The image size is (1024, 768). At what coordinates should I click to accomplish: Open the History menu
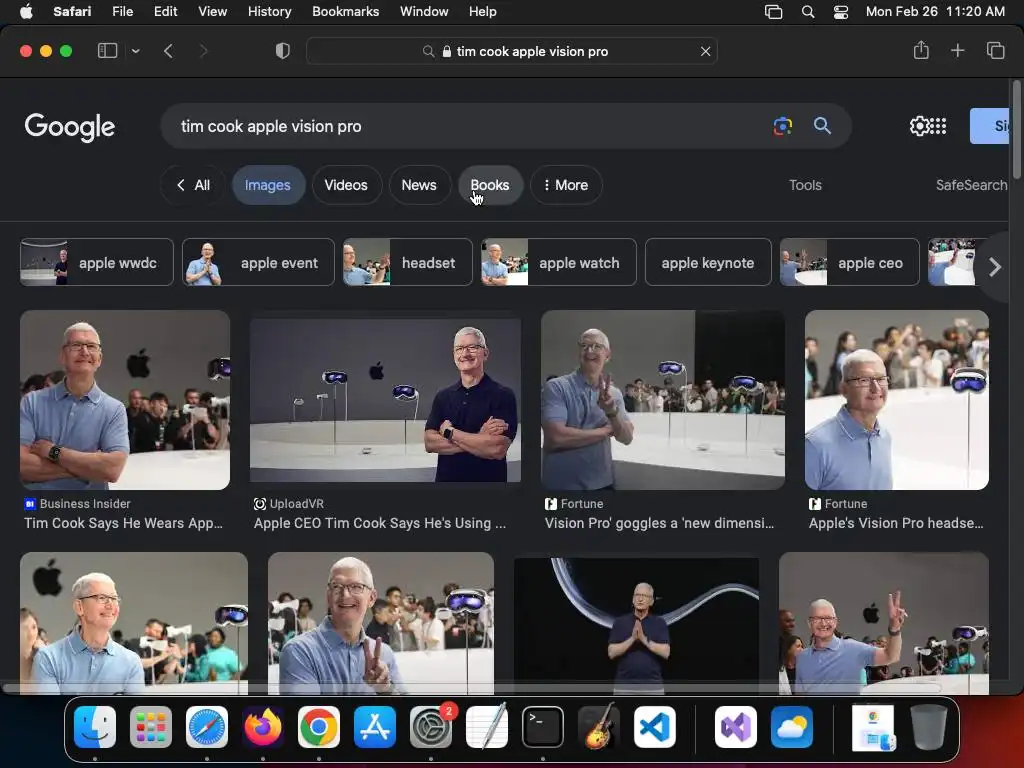tap(269, 12)
